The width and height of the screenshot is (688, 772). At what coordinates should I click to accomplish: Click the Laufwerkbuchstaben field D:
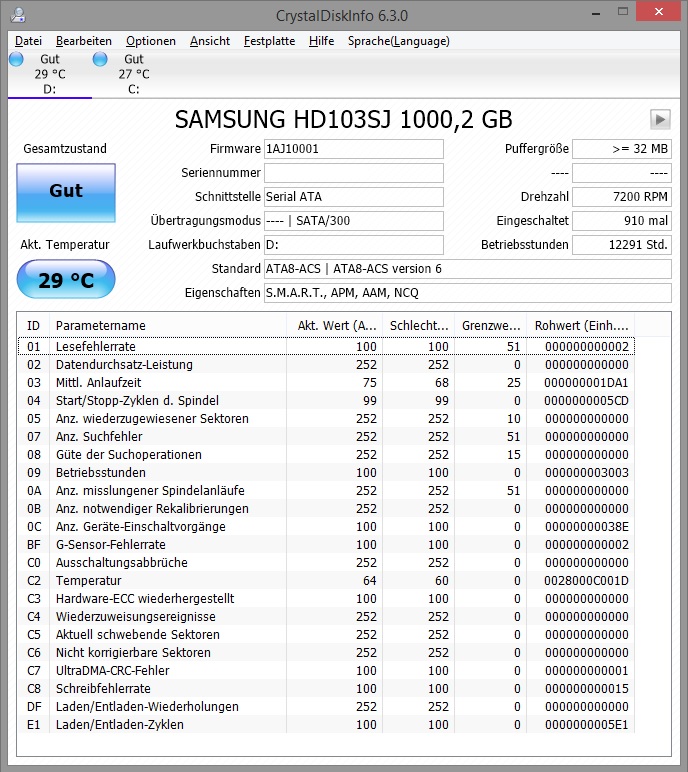coord(354,245)
